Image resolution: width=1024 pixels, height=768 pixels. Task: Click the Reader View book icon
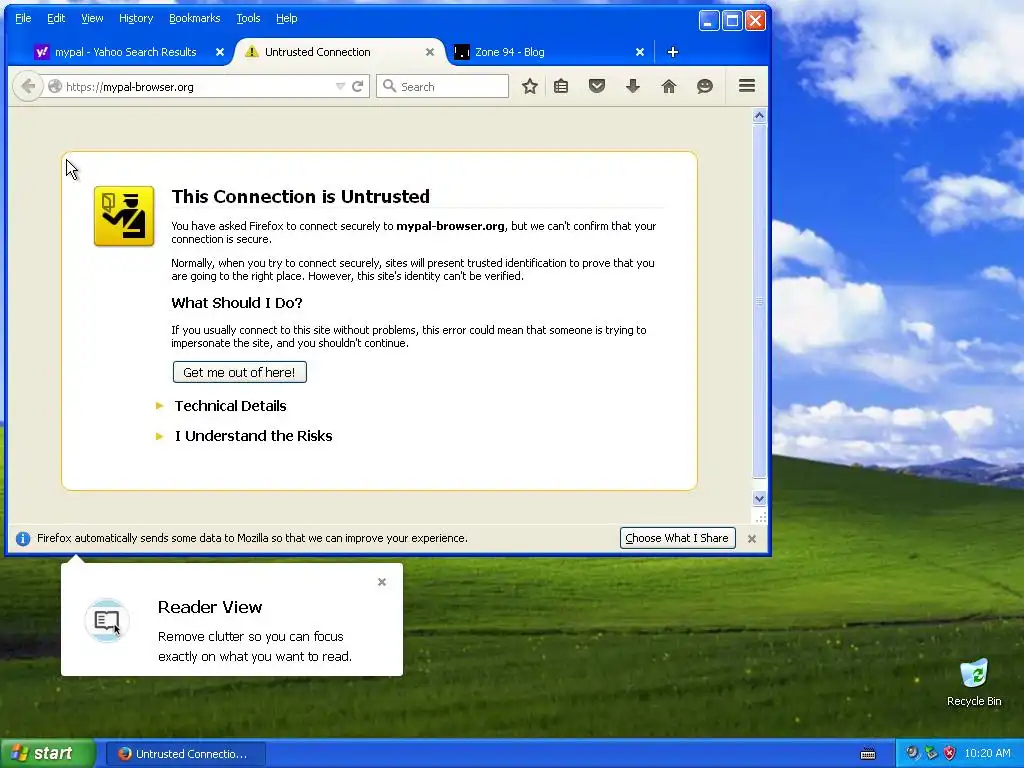coord(107,620)
